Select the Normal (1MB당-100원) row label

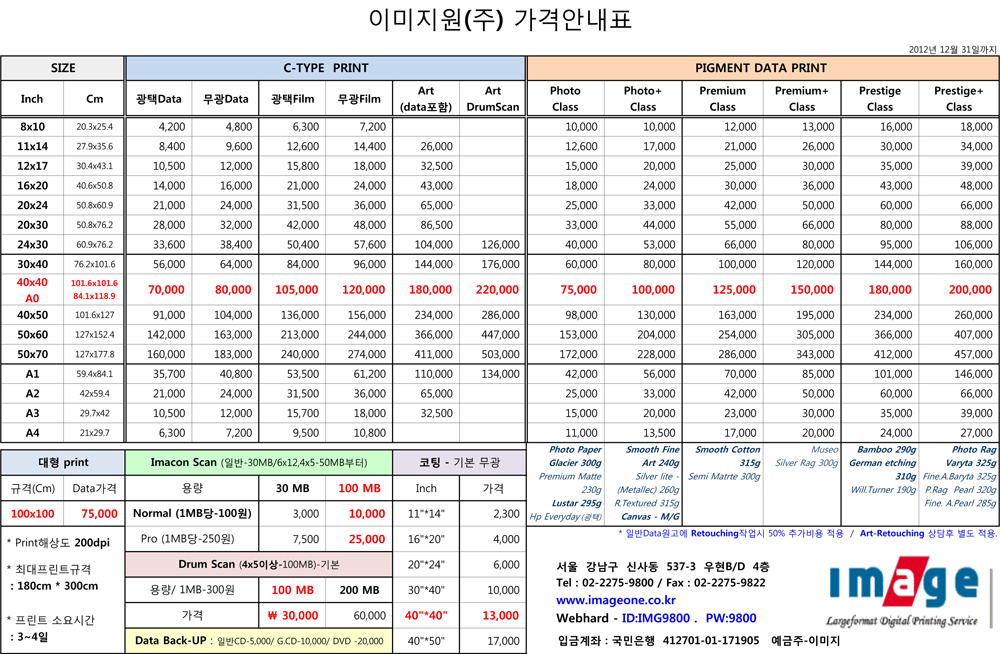pos(192,514)
